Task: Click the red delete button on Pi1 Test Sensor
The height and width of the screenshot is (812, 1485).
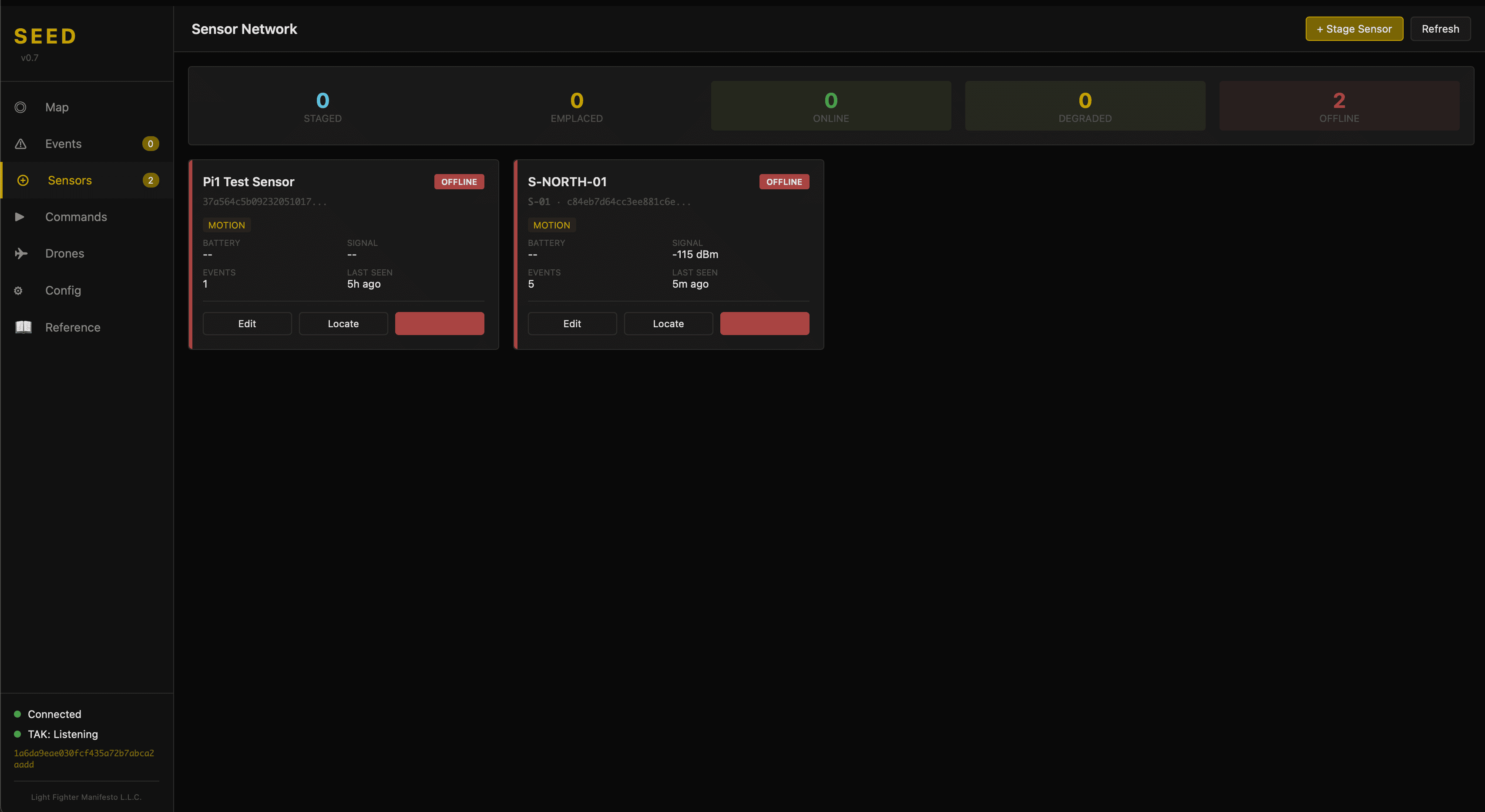Action: (439, 323)
